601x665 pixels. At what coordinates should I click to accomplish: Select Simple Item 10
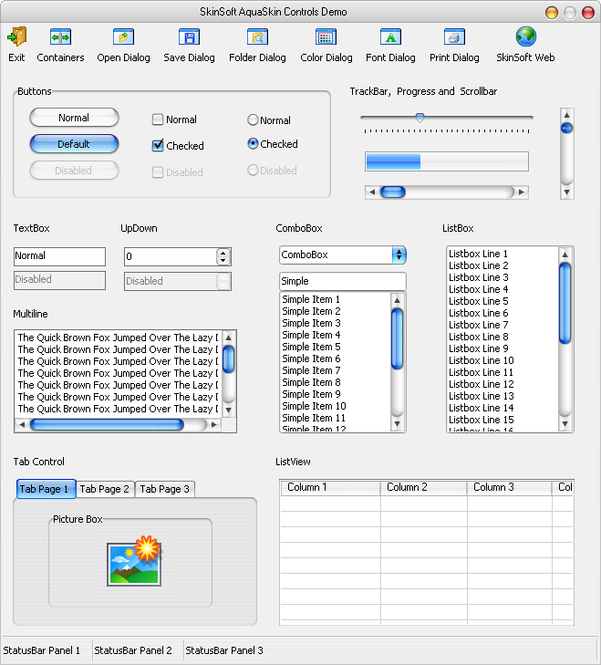pos(314,406)
